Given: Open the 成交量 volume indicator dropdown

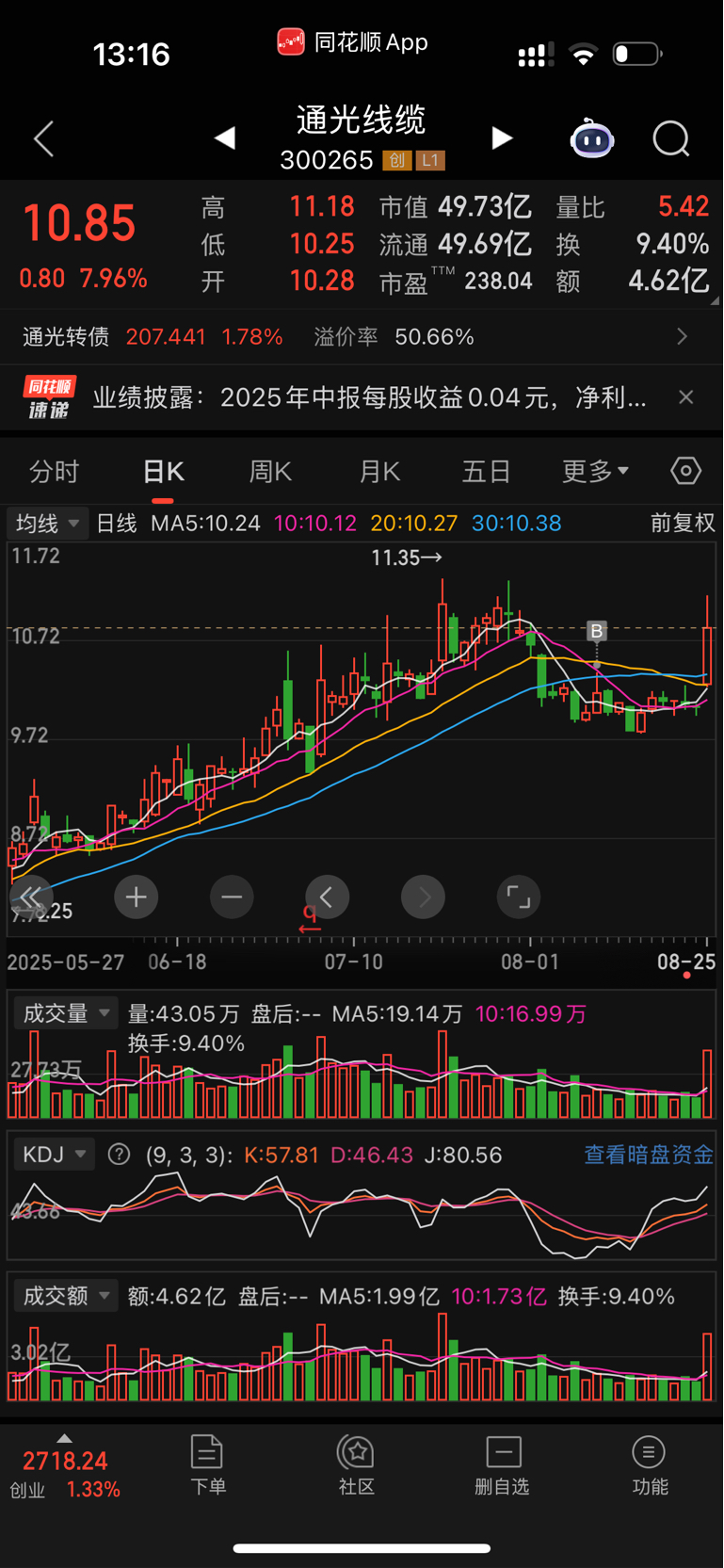Looking at the screenshot, I should click(65, 1013).
